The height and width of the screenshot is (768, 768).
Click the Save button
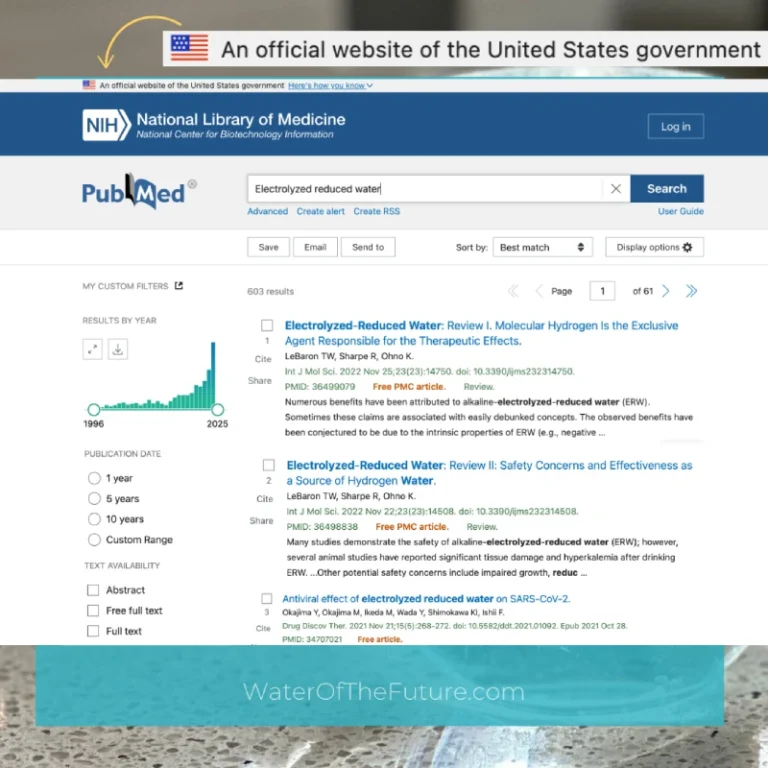[x=268, y=247]
